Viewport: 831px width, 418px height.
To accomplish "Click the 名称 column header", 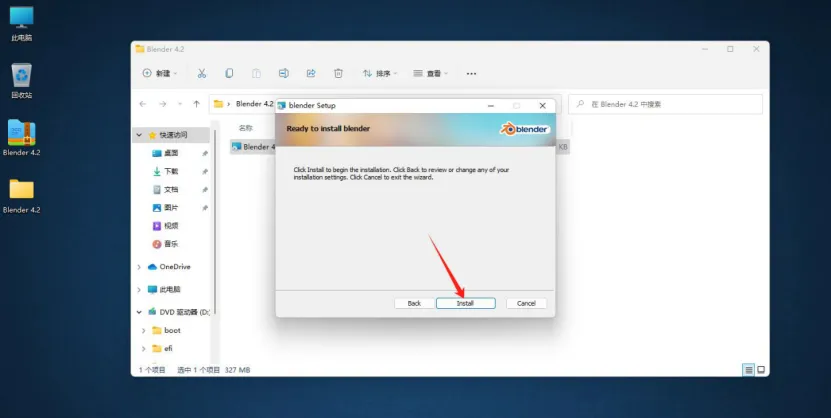I will click(245, 128).
